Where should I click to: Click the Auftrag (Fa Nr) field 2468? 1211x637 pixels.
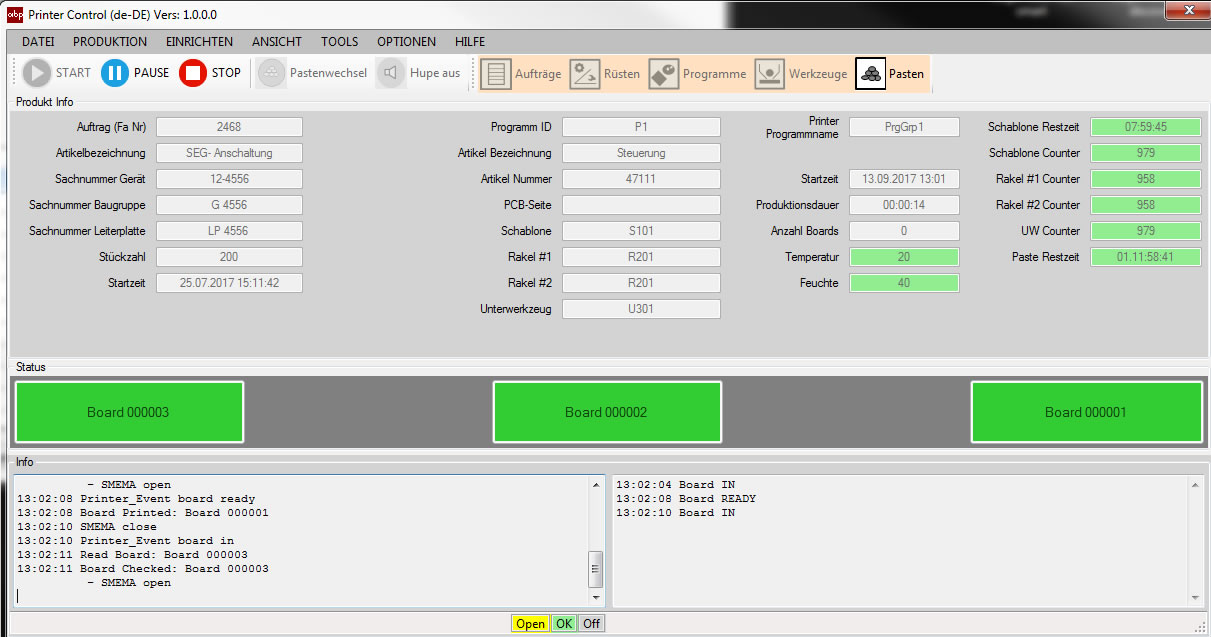tap(229, 127)
